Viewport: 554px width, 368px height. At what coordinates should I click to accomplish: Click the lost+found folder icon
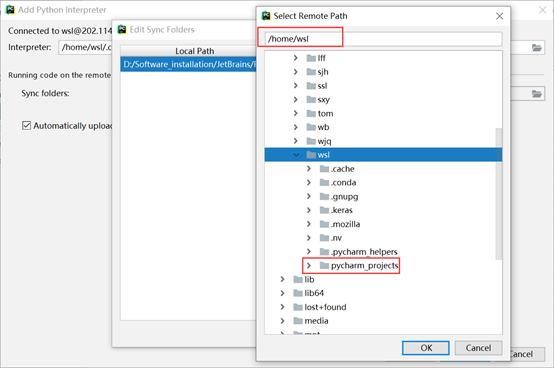(x=298, y=307)
